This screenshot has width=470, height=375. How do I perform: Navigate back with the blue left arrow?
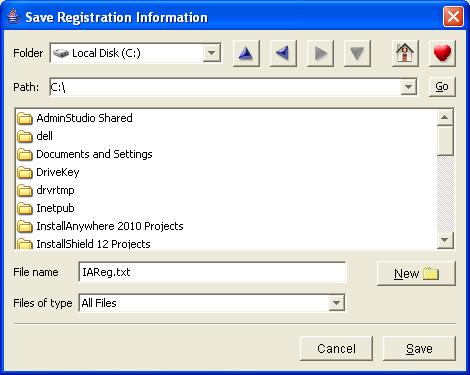point(283,53)
